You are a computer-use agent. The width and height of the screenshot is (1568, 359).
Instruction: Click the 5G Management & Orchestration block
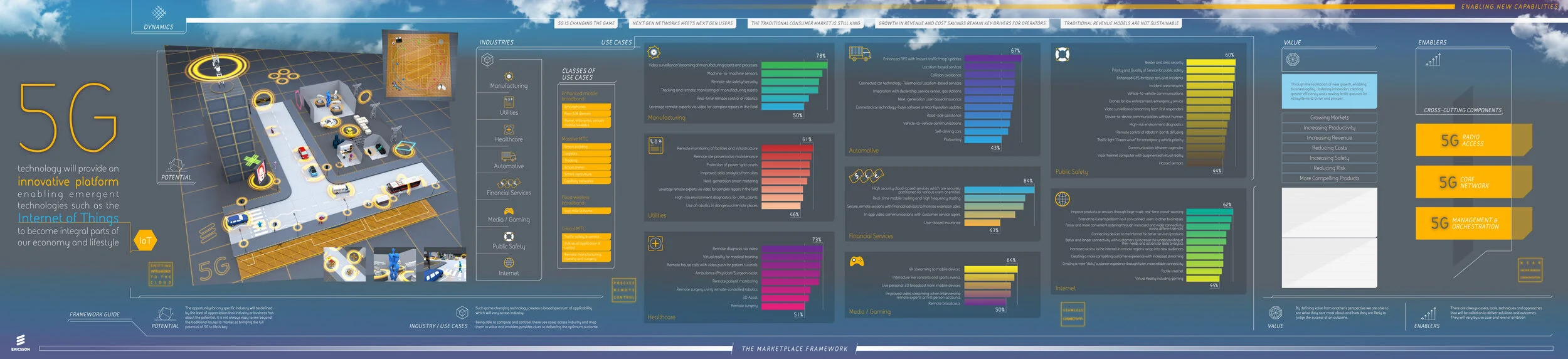[1473, 223]
